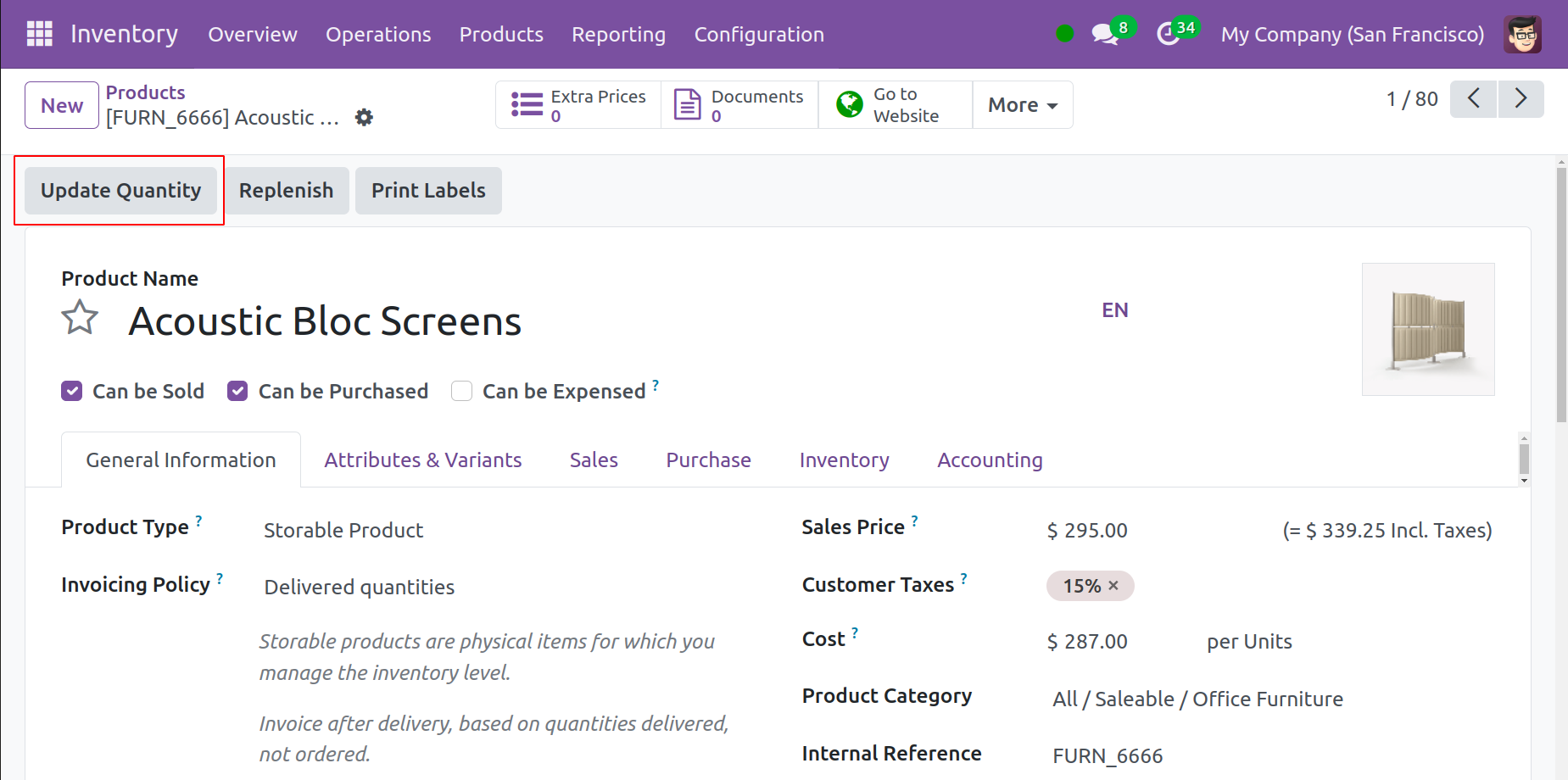This screenshot has height=780, width=1568.
Task: Open the Product Type dropdown field
Action: [343, 531]
